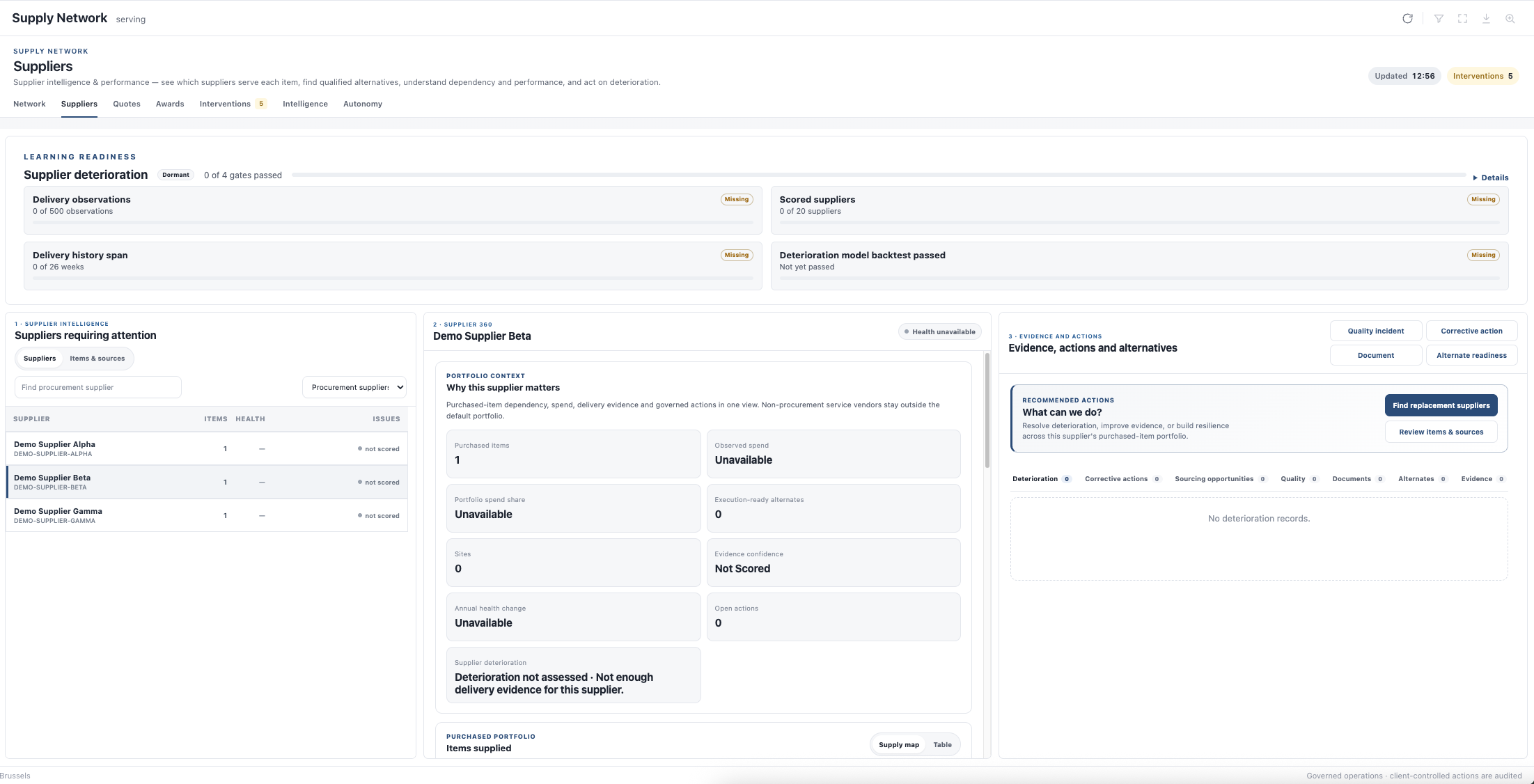1534x784 pixels.
Task: Click the Health unavailable status pill
Action: click(939, 331)
